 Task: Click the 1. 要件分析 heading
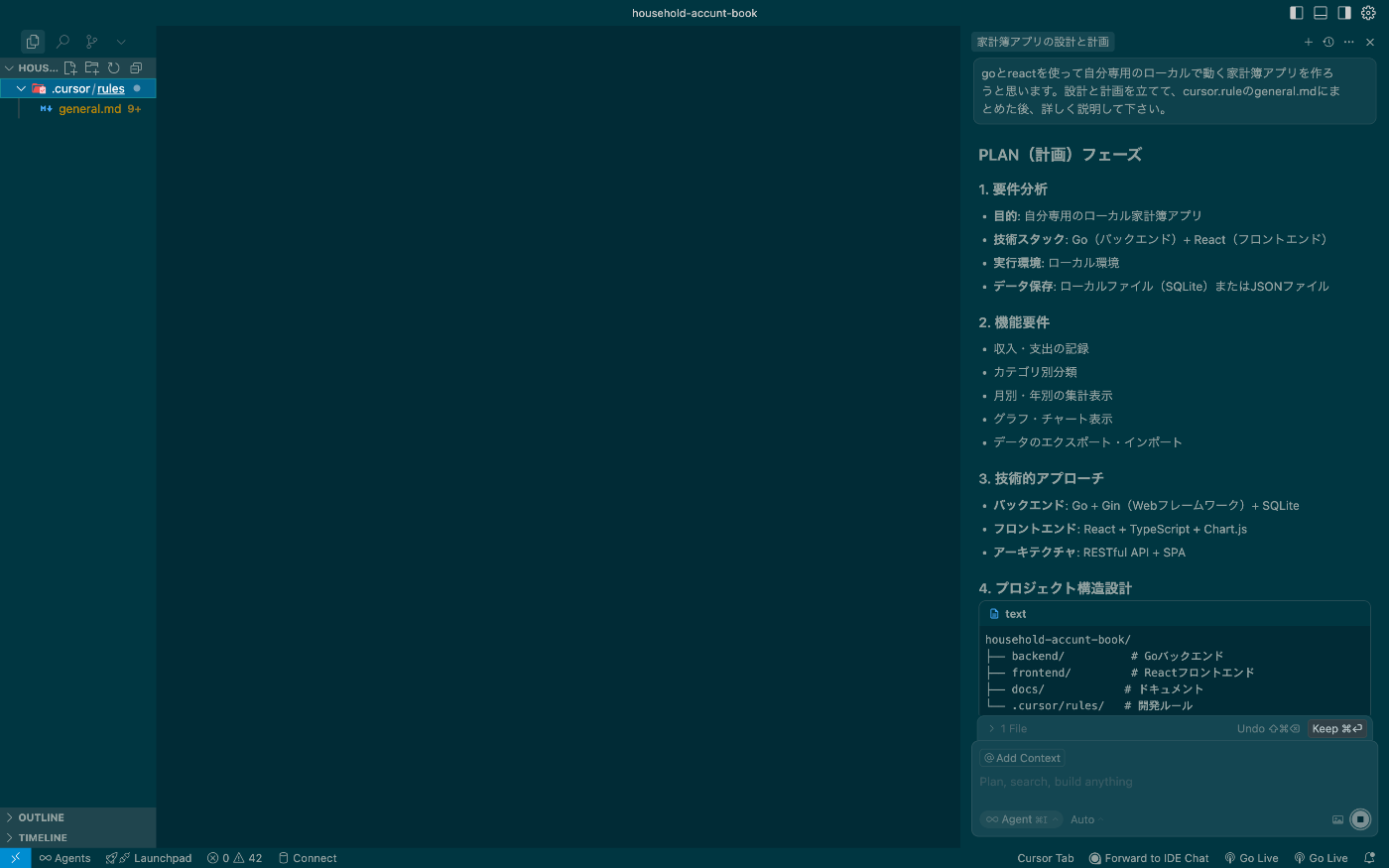click(x=1013, y=189)
